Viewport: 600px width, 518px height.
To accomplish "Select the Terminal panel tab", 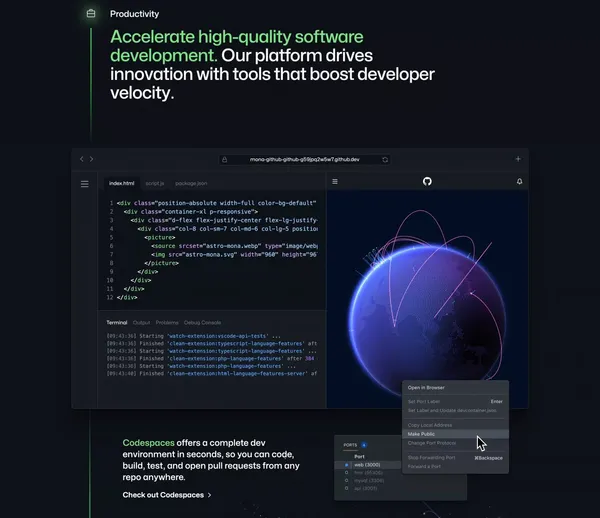I will click(117, 323).
